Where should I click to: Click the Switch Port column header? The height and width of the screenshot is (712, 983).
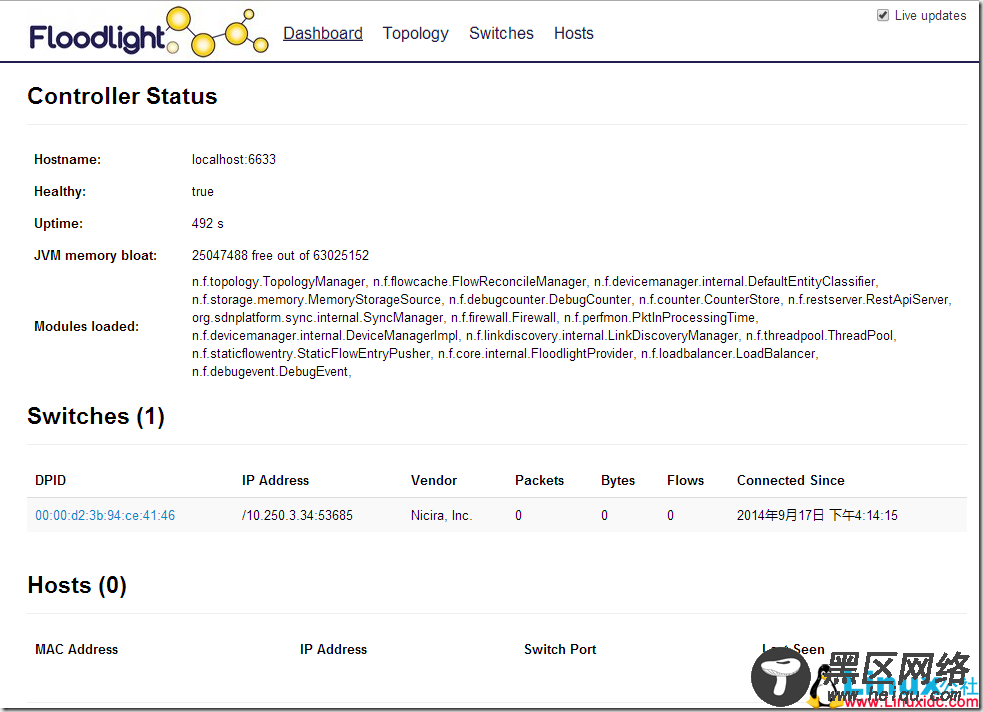click(x=560, y=649)
